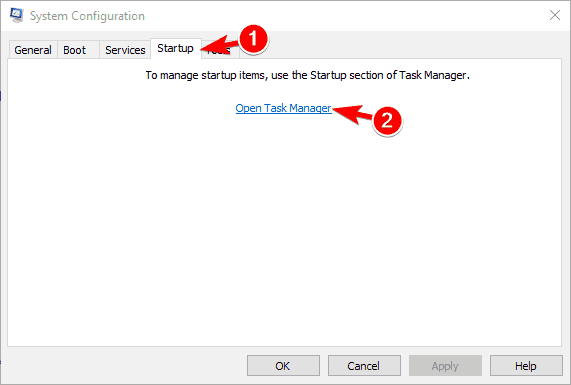The image size is (571, 385).
Task: Select the Services tab
Action: [x=125, y=50]
